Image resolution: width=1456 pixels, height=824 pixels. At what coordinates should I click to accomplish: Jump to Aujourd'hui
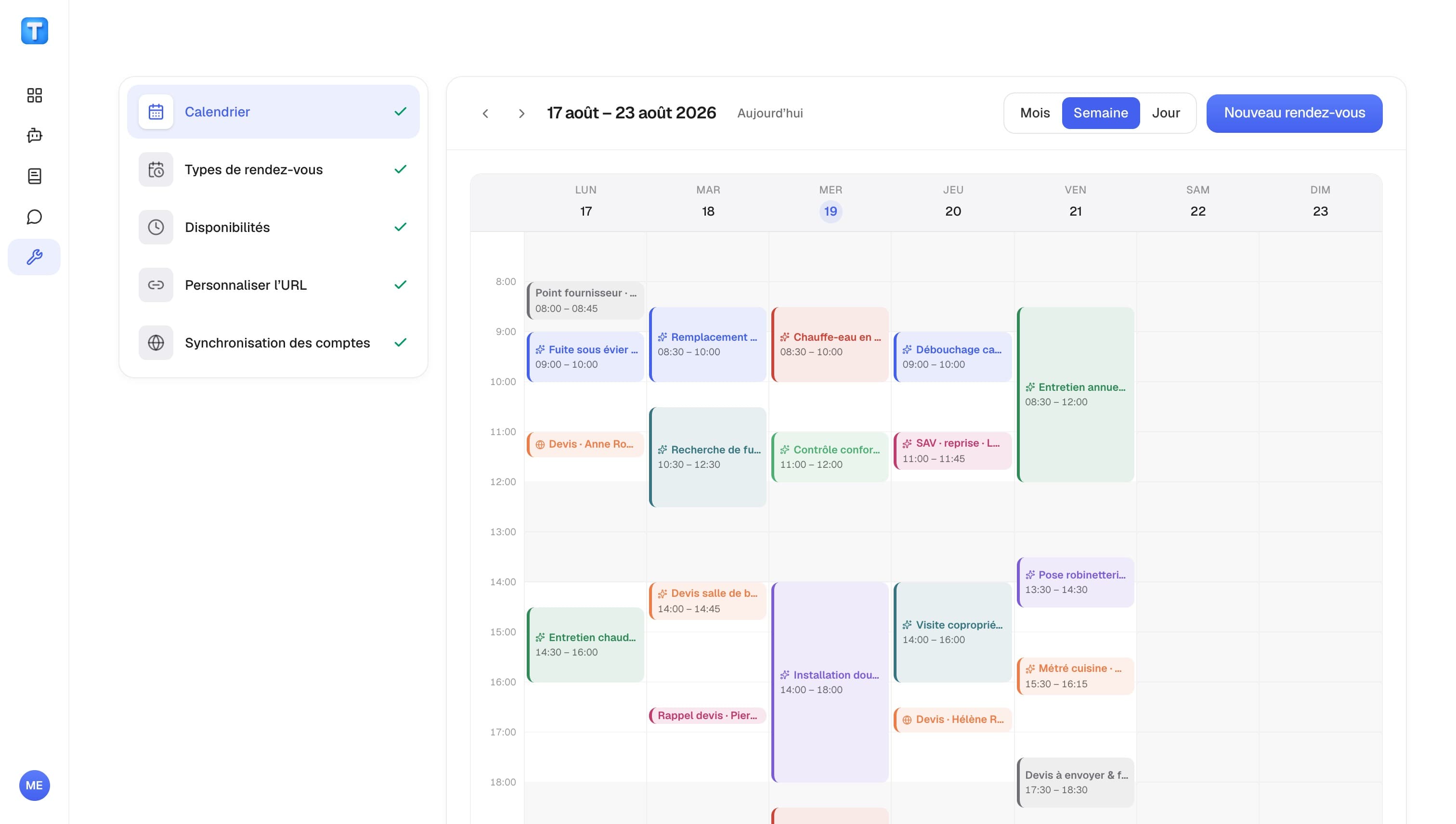(x=770, y=113)
